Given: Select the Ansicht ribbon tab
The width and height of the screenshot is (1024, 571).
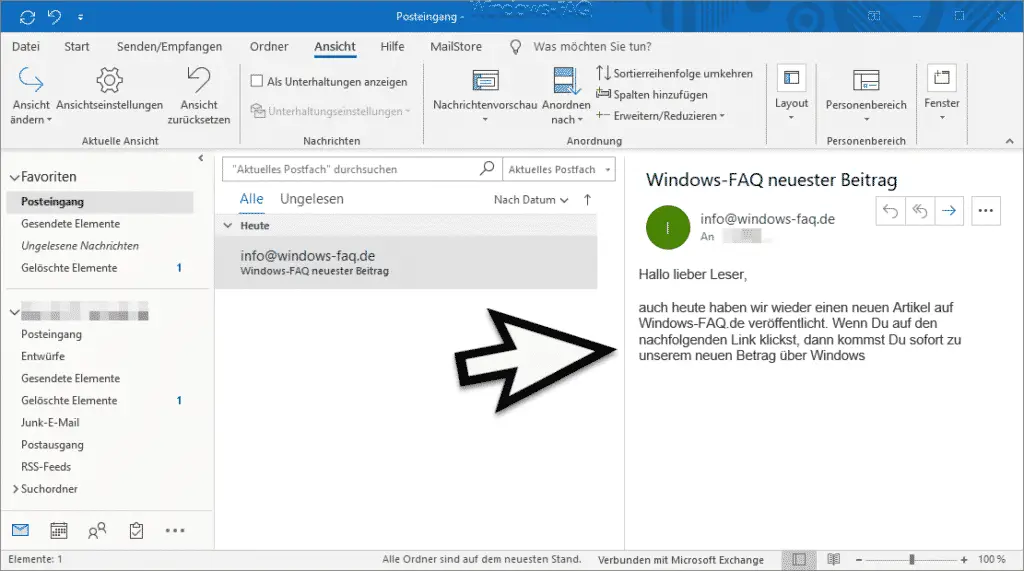Looking at the screenshot, I should pyautogui.click(x=335, y=46).
